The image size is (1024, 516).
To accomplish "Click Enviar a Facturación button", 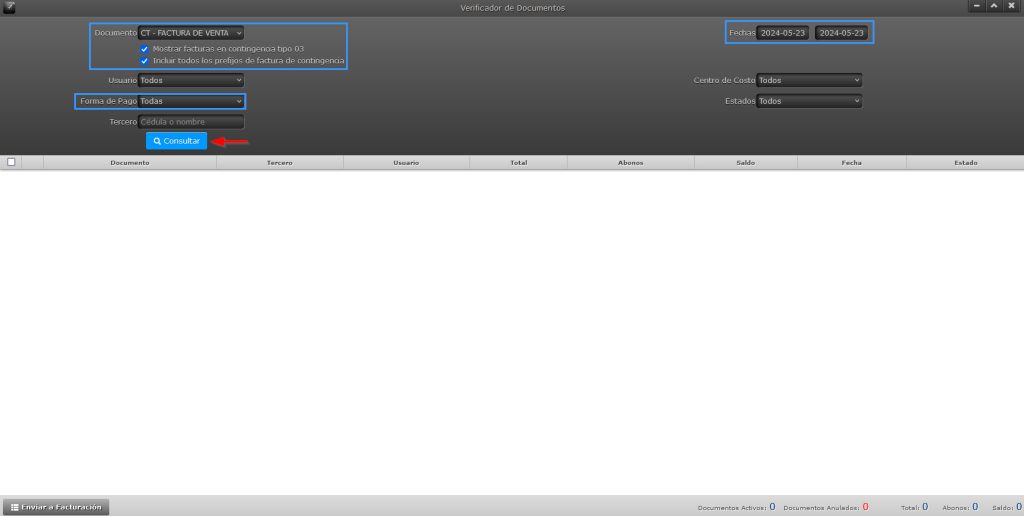I will coord(56,507).
